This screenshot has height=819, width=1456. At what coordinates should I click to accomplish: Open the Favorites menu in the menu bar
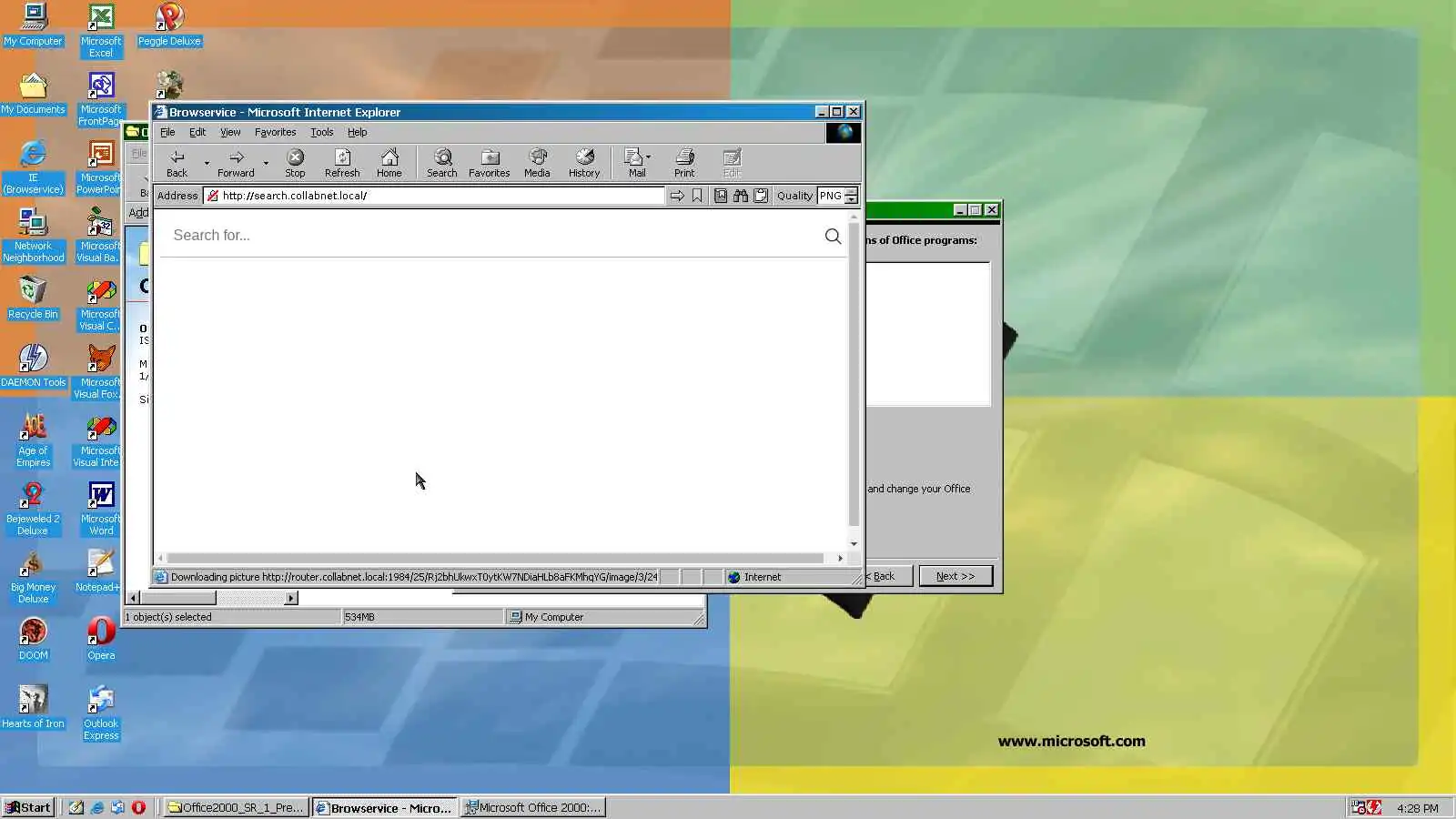click(x=275, y=132)
